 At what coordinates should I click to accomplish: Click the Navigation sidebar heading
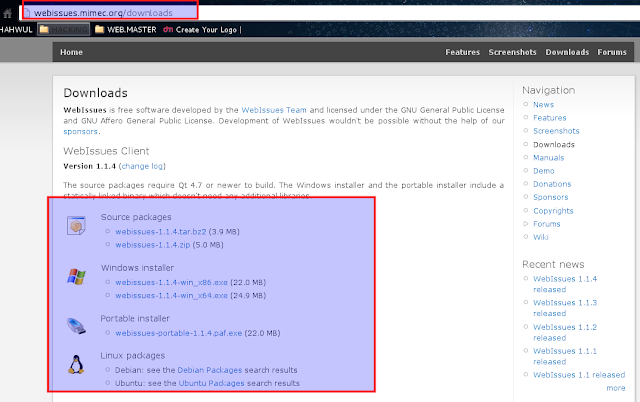tap(549, 90)
